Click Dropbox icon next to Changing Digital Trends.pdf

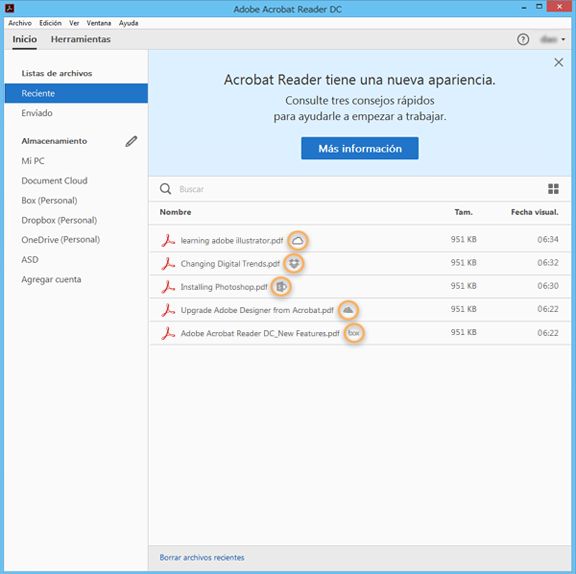(294, 263)
